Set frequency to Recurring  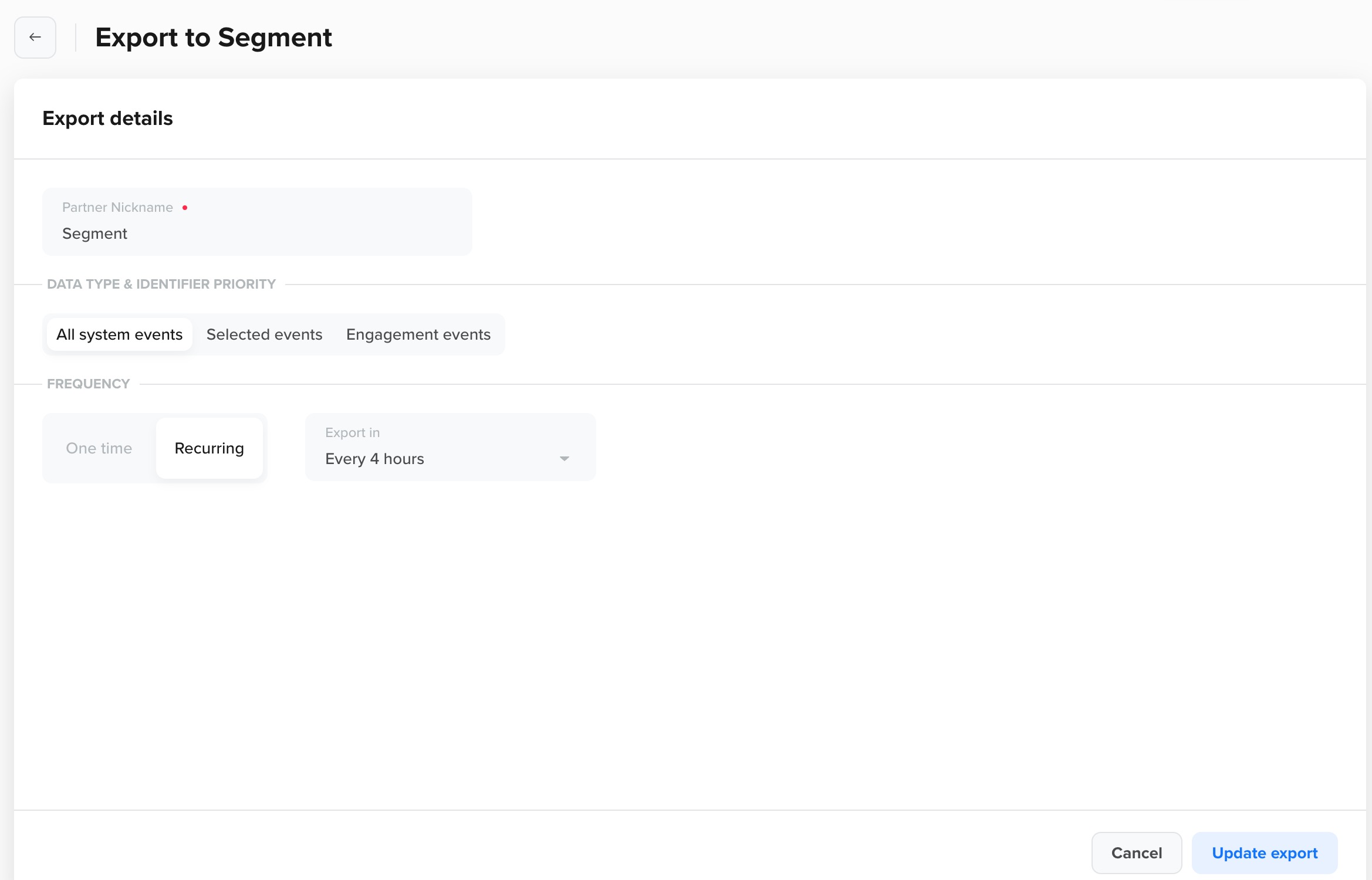point(209,448)
